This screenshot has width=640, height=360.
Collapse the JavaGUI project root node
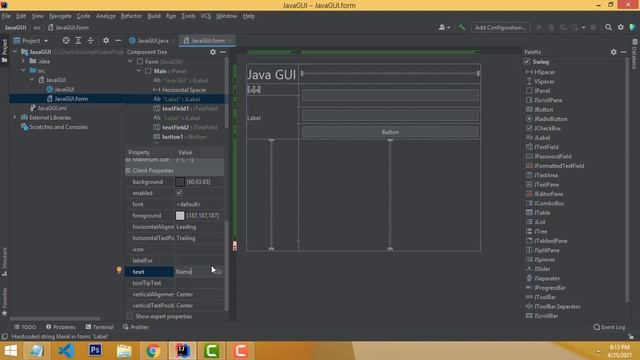15,52
